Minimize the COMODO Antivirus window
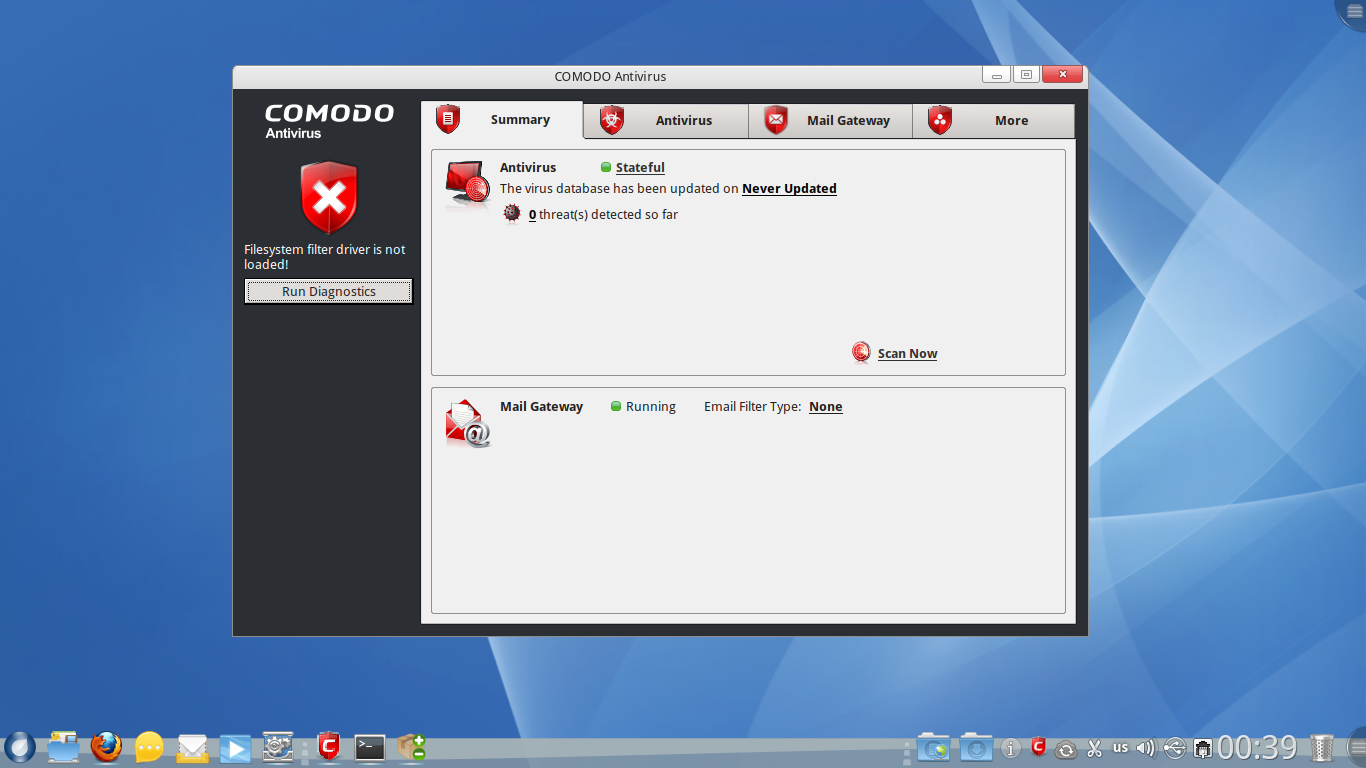This screenshot has height=768, width=1366. coord(996,75)
